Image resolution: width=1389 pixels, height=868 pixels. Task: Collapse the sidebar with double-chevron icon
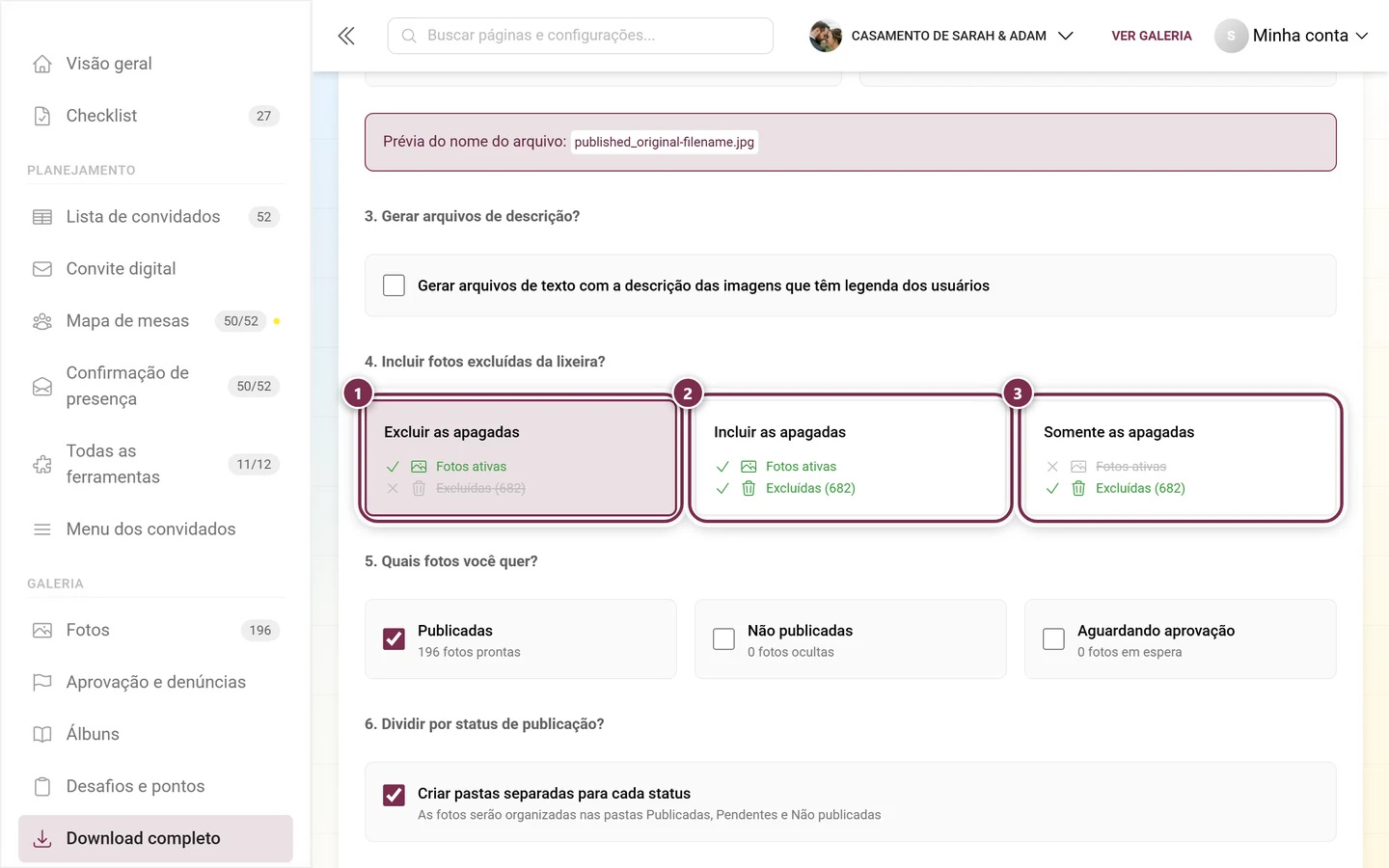click(346, 36)
